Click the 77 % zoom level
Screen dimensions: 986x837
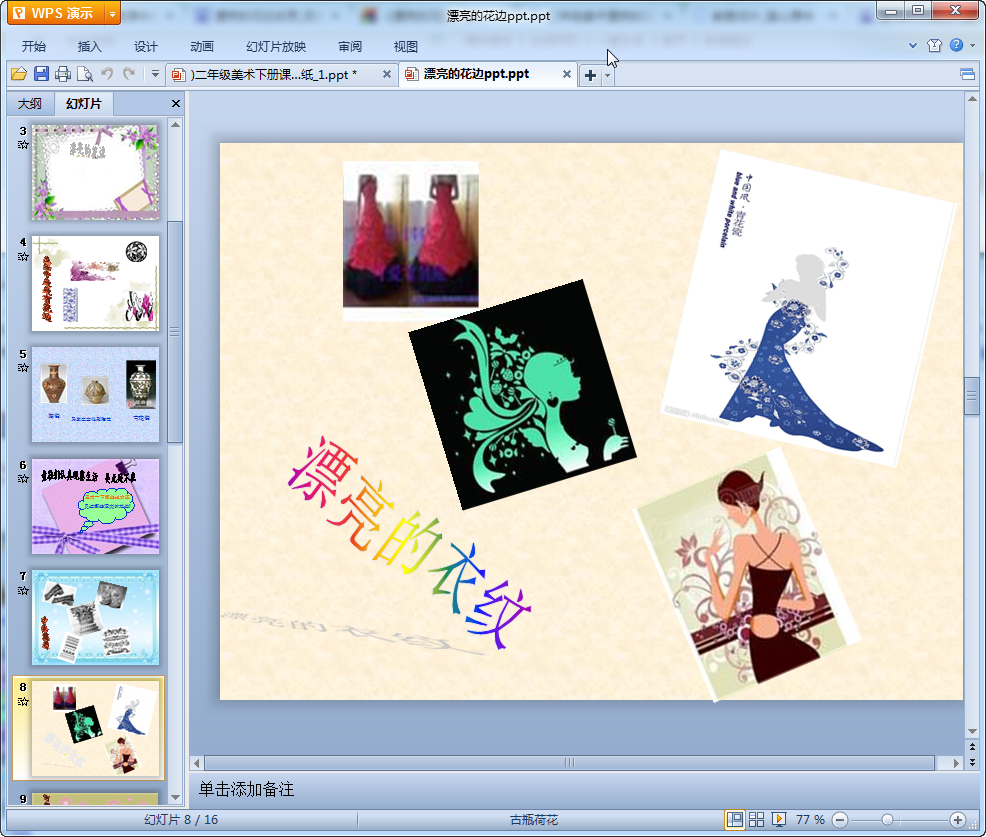point(810,819)
